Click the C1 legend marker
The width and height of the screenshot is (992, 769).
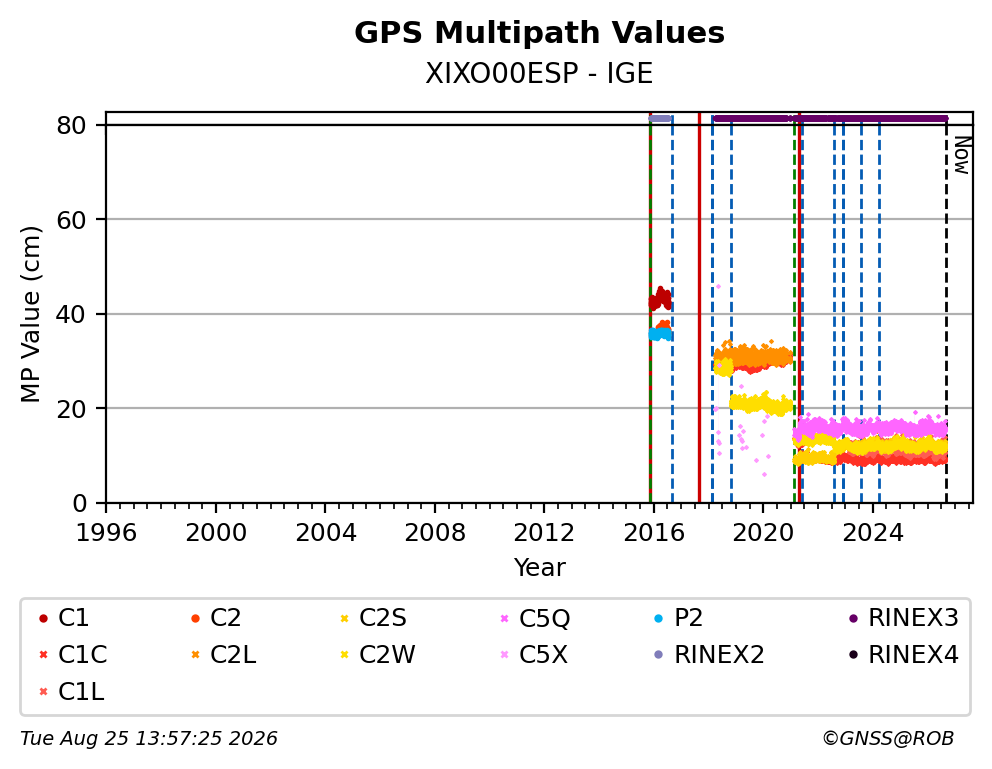43,618
